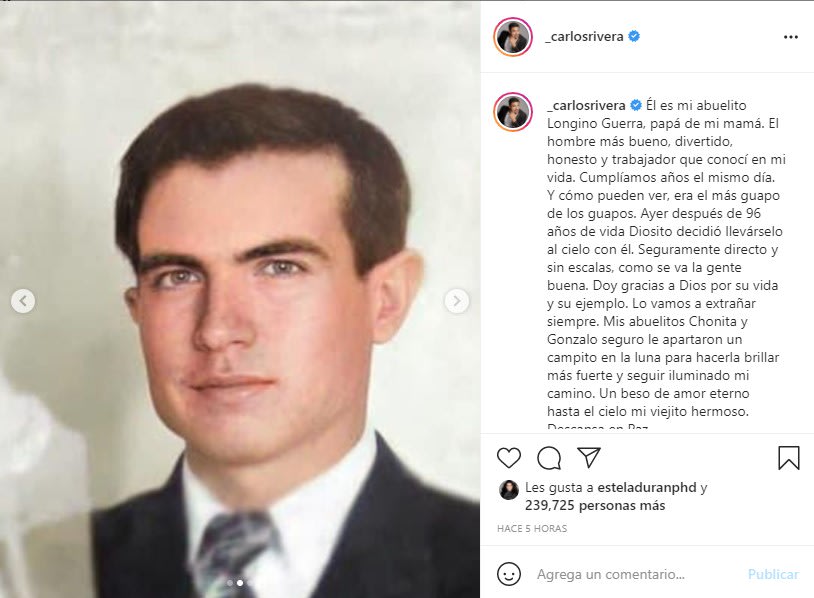
Task: Open the esteladuranphd profile link
Action: coord(647,487)
